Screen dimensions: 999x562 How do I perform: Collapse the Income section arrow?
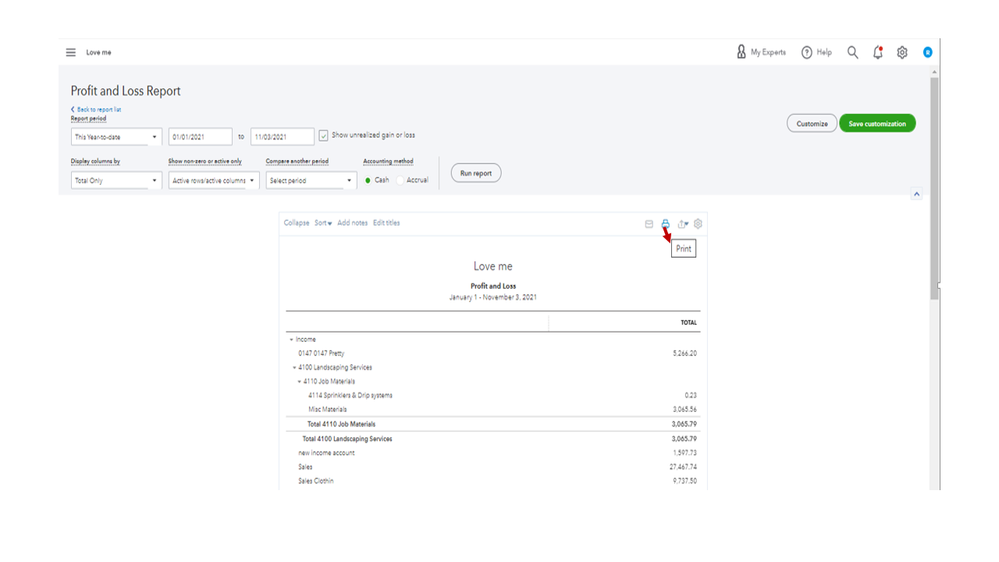click(292, 340)
